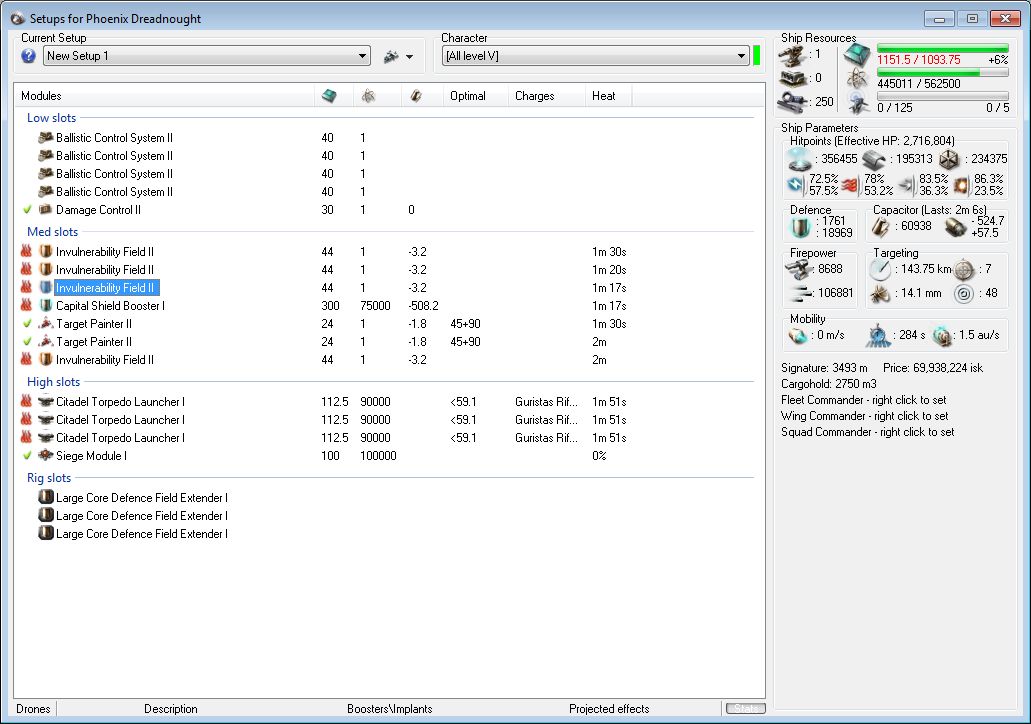Click Fleet Commander right click to set
1031x724 pixels.
pyautogui.click(x=864, y=400)
